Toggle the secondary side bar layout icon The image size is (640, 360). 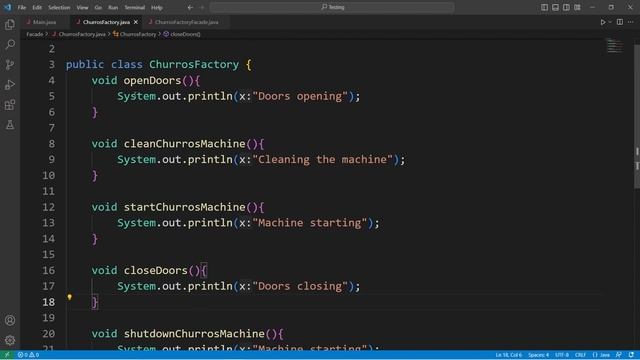[x=566, y=7]
